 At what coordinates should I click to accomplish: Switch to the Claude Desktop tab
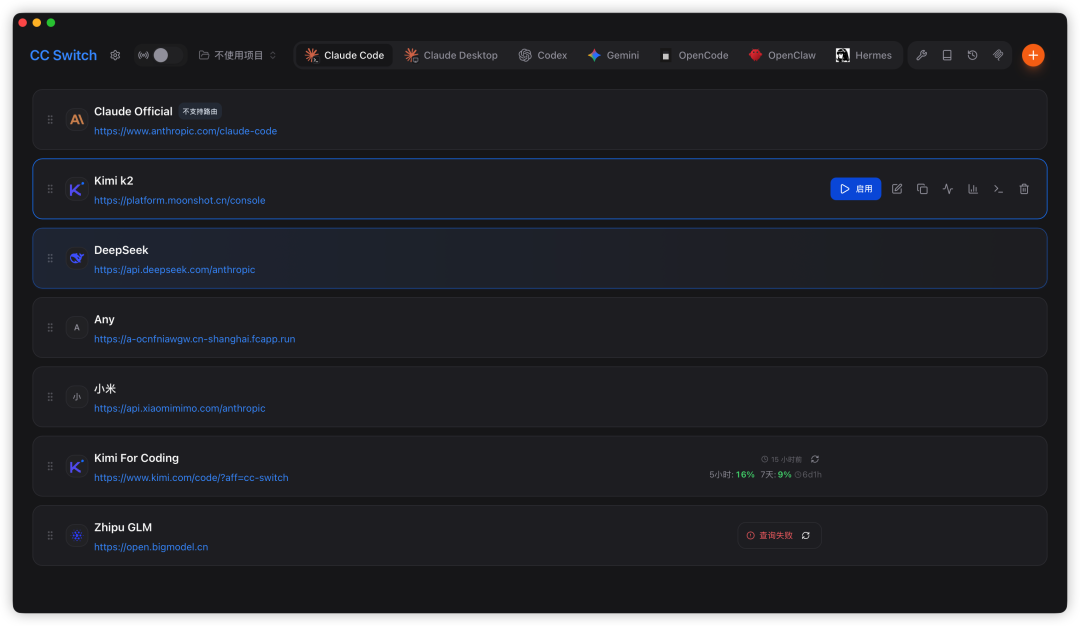[x=451, y=55]
